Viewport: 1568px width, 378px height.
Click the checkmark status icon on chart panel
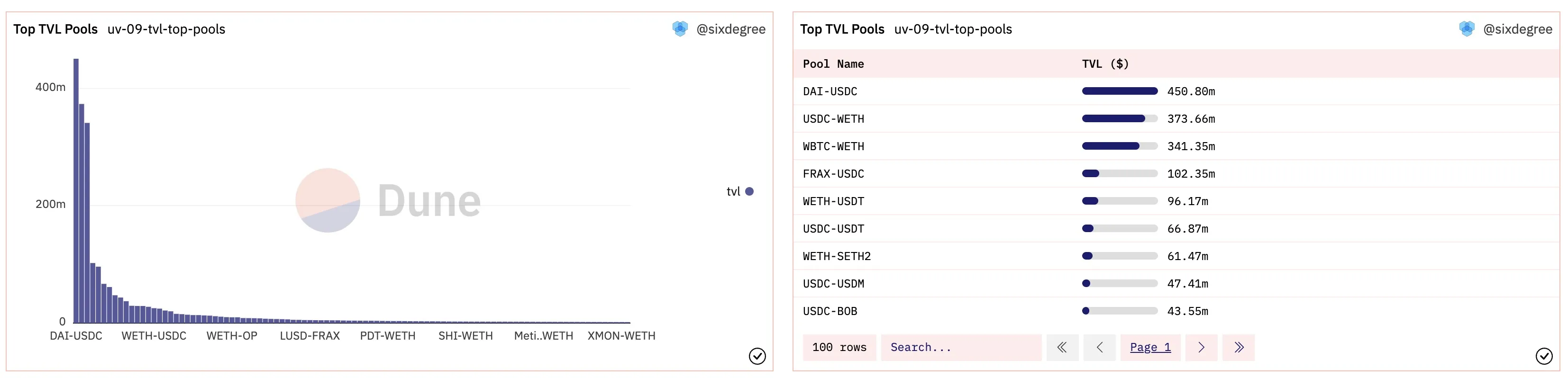pyautogui.click(x=757, y=356)
